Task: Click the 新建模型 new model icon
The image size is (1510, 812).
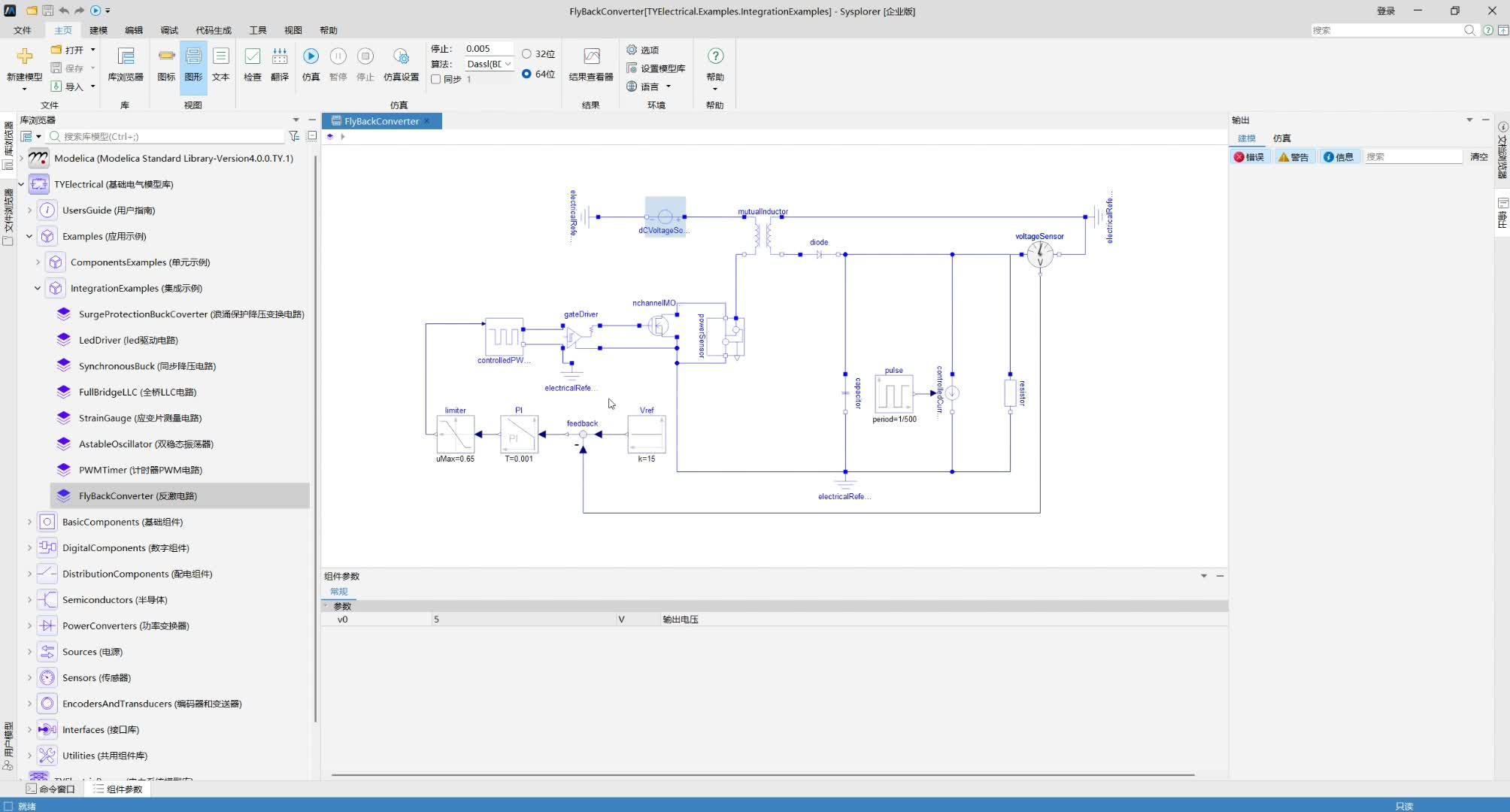Action: pos(24,57)
